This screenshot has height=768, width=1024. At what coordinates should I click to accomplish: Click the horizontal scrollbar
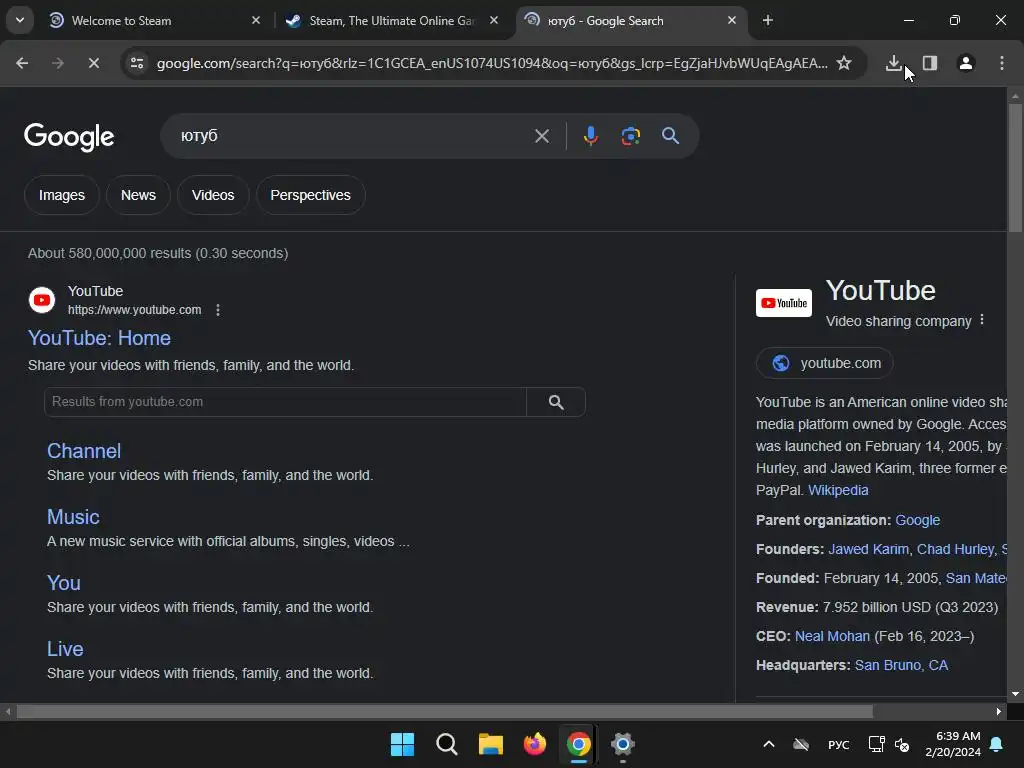(445, 712)
